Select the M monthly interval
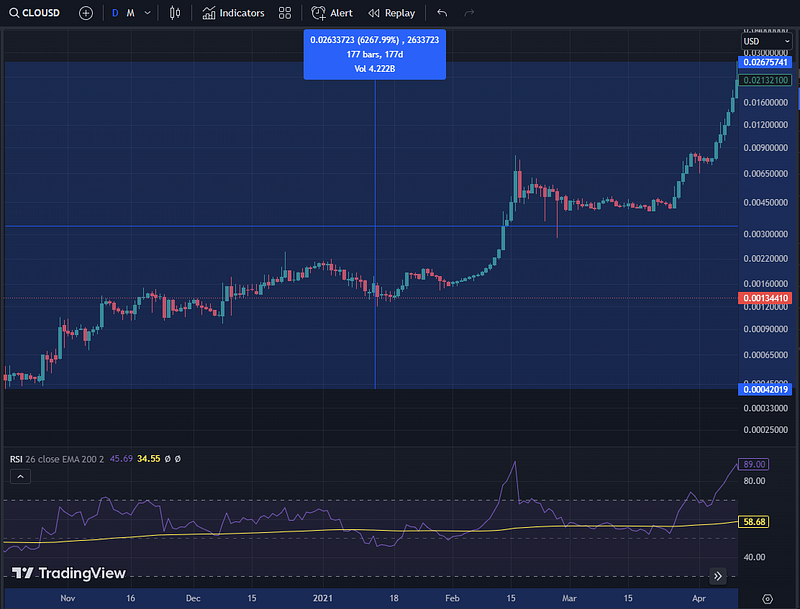 (x=131, y=13)
